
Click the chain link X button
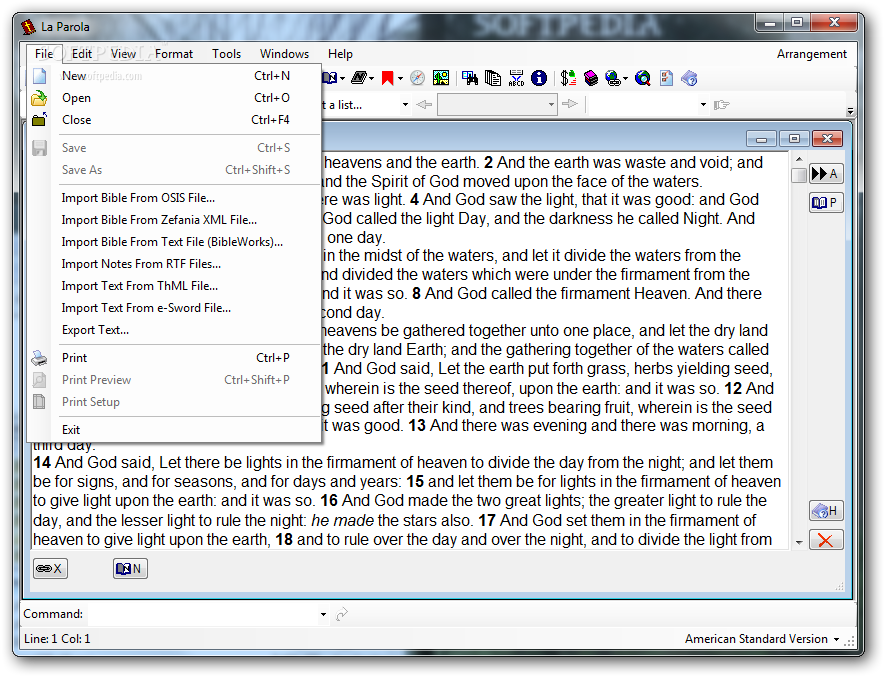pos(50,568)
